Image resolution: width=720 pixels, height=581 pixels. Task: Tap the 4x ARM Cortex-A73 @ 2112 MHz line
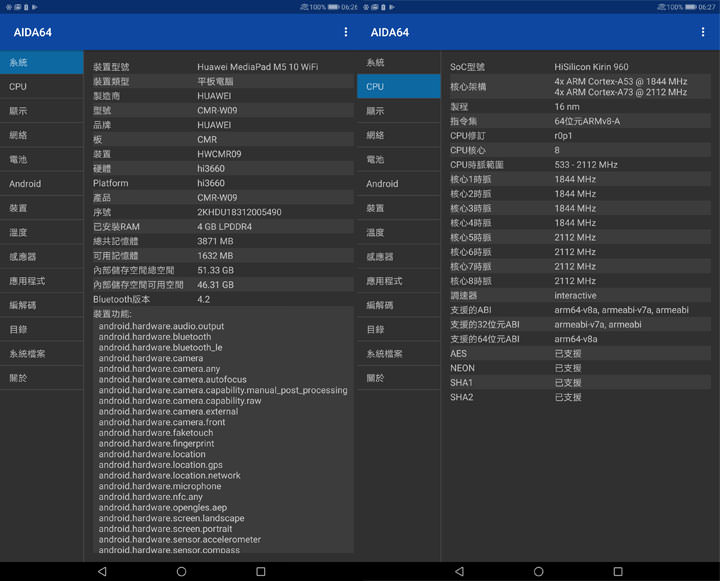(x=621, y=92)
